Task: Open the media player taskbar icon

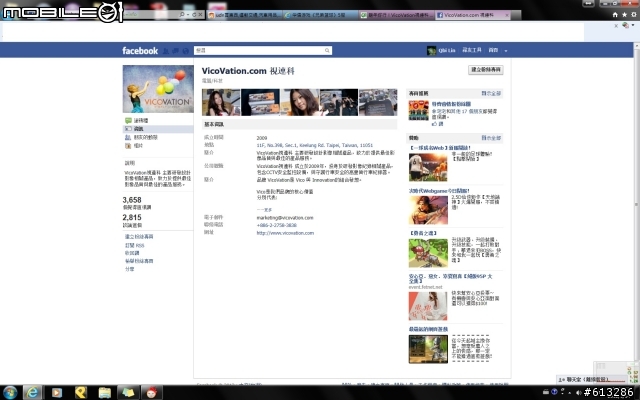Action: click(x=57, y=393)
